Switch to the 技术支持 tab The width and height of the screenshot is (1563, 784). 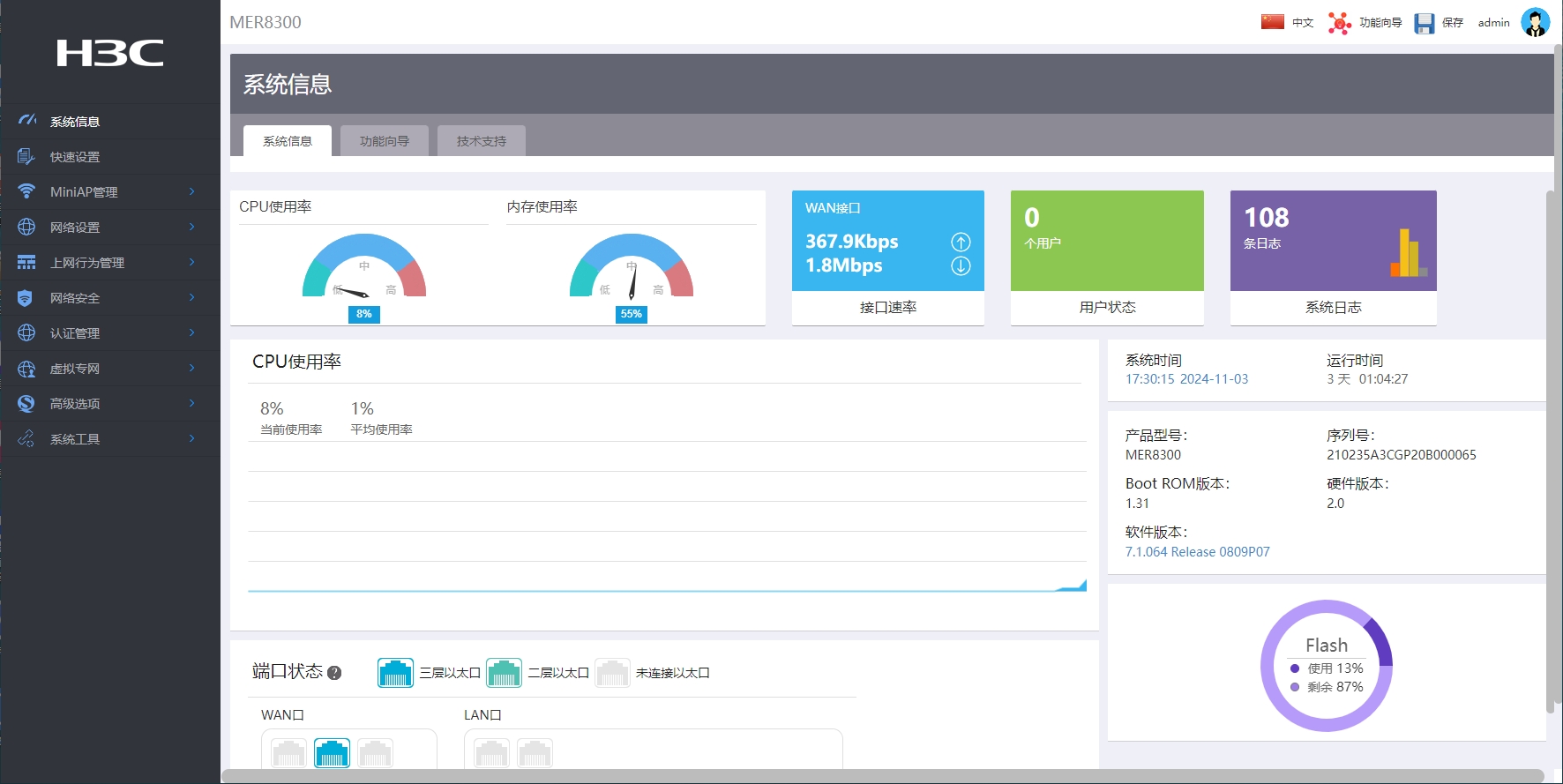point(482,141)
